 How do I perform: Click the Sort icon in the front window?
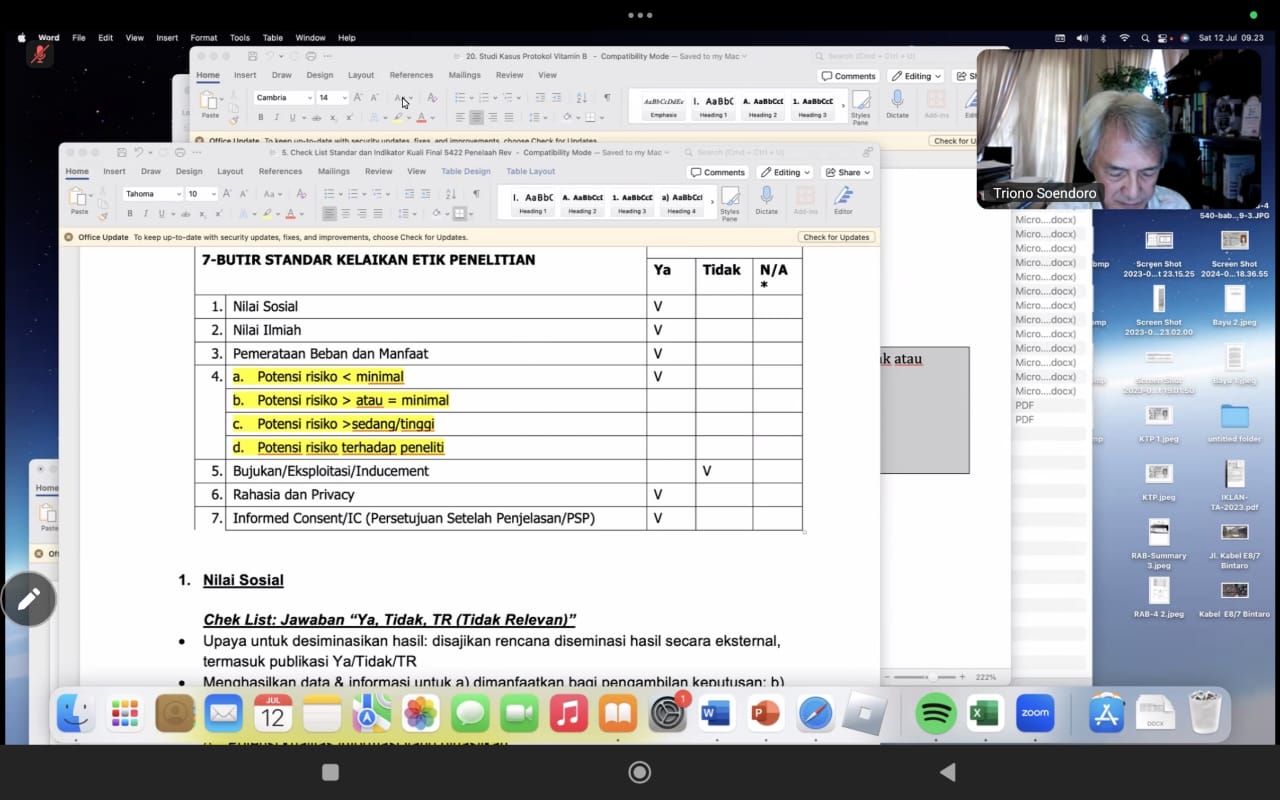[450, 194]
